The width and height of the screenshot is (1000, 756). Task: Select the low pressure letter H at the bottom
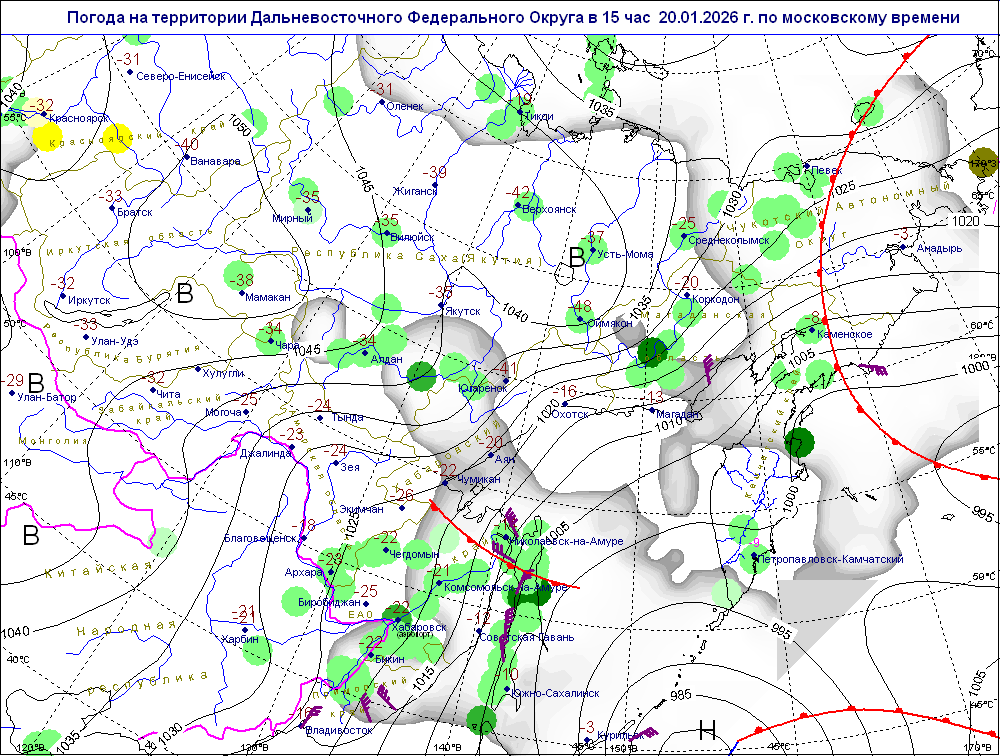pyautogui.click(x=708, y=731)
